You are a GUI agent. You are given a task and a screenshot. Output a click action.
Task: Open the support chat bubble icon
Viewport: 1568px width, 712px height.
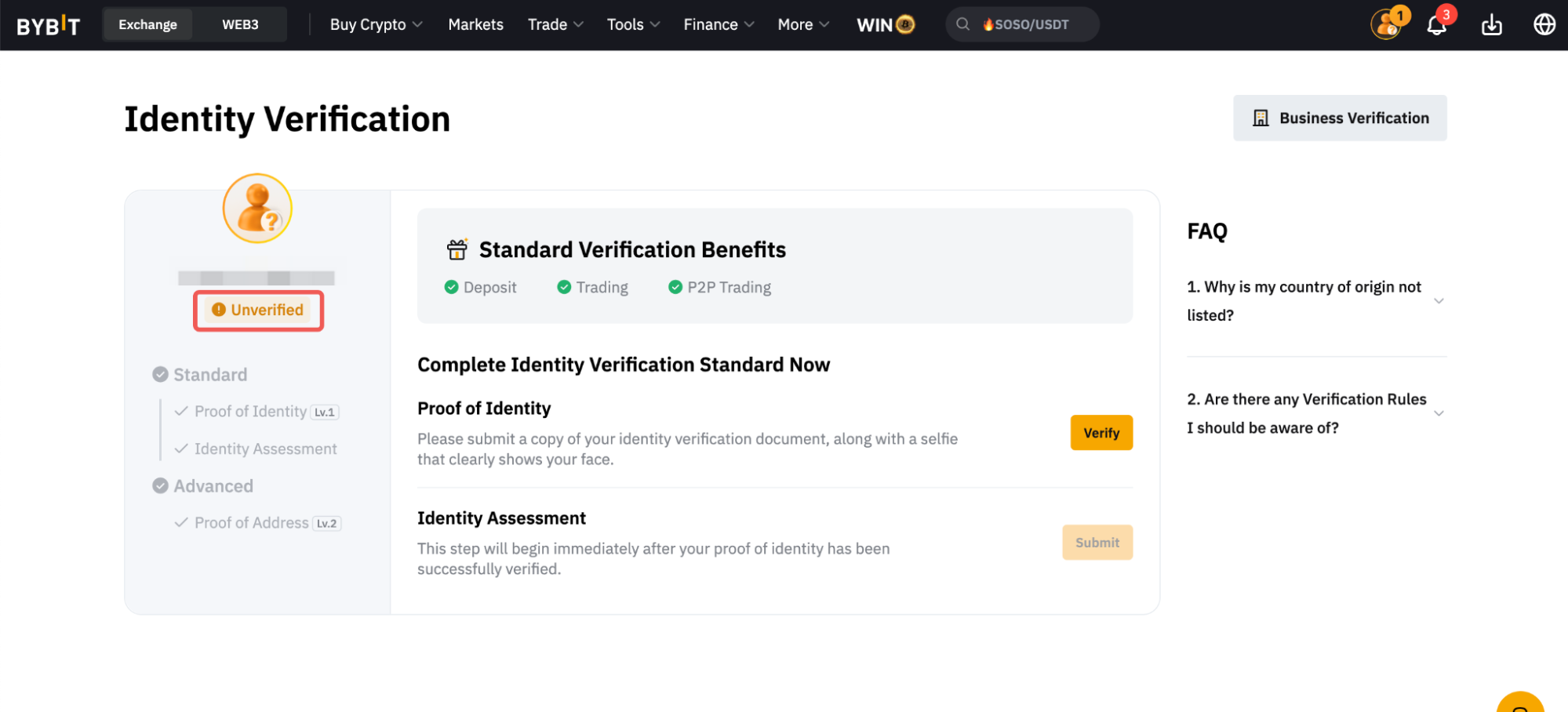[x=1519, y=703]
